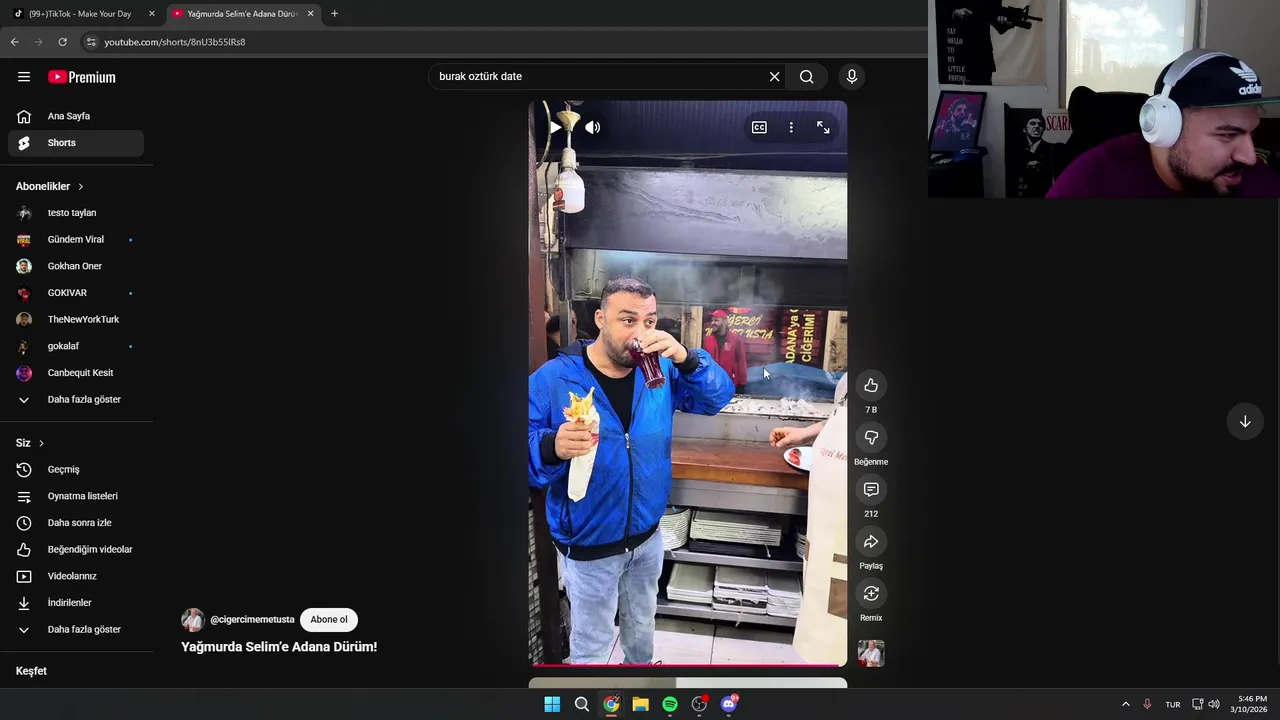Go to the next short arrow

click(1245, 422)
